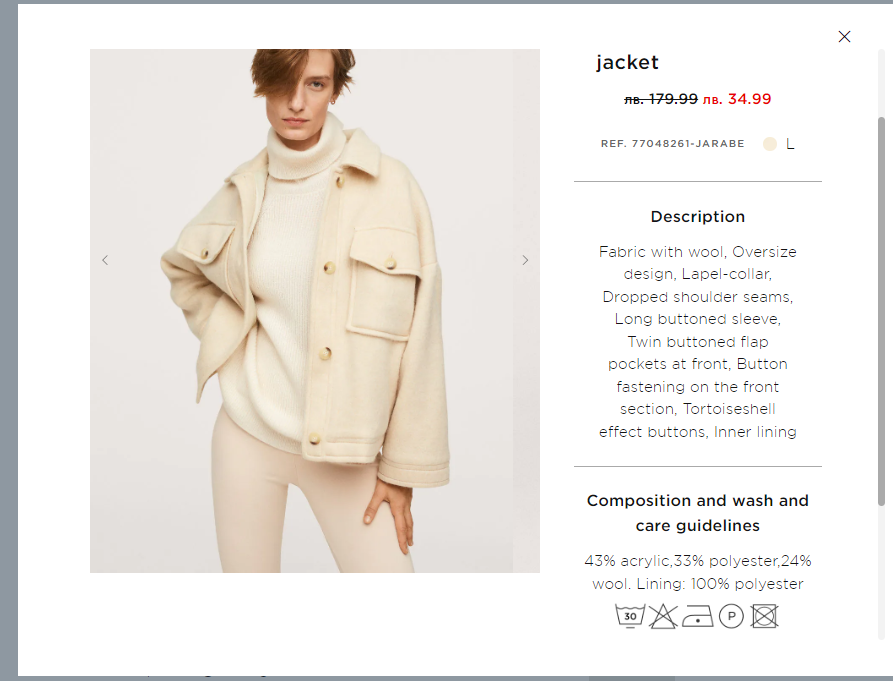This screenshot has width=893, height=681.
Task: Click the Composition and wash care heading
Action: click(x=698, y=512)
